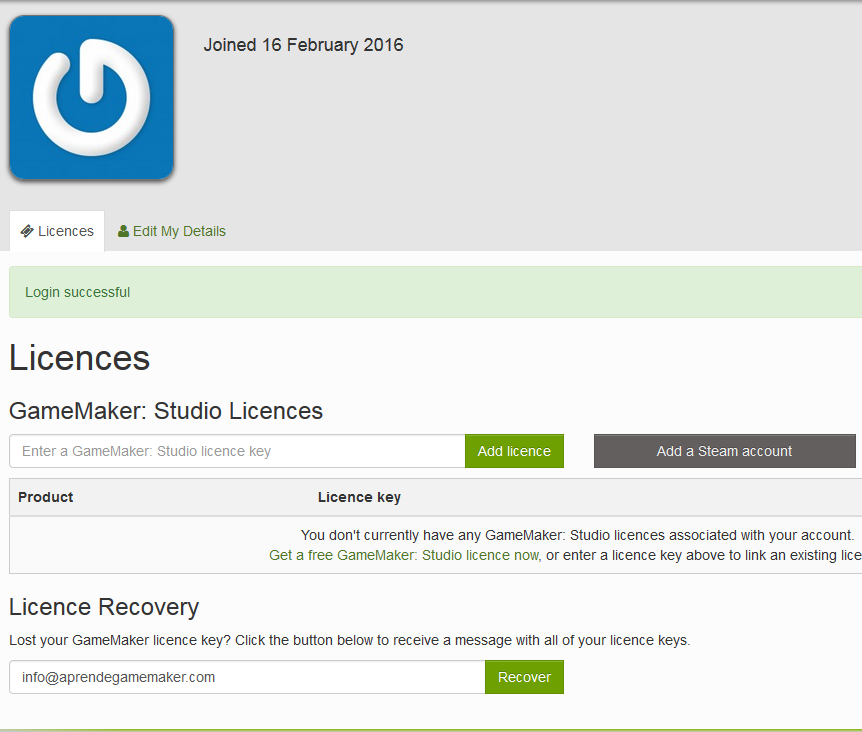
Task: Click the Joined 16 February 2016 text
Action: click(x=303, y=45)
